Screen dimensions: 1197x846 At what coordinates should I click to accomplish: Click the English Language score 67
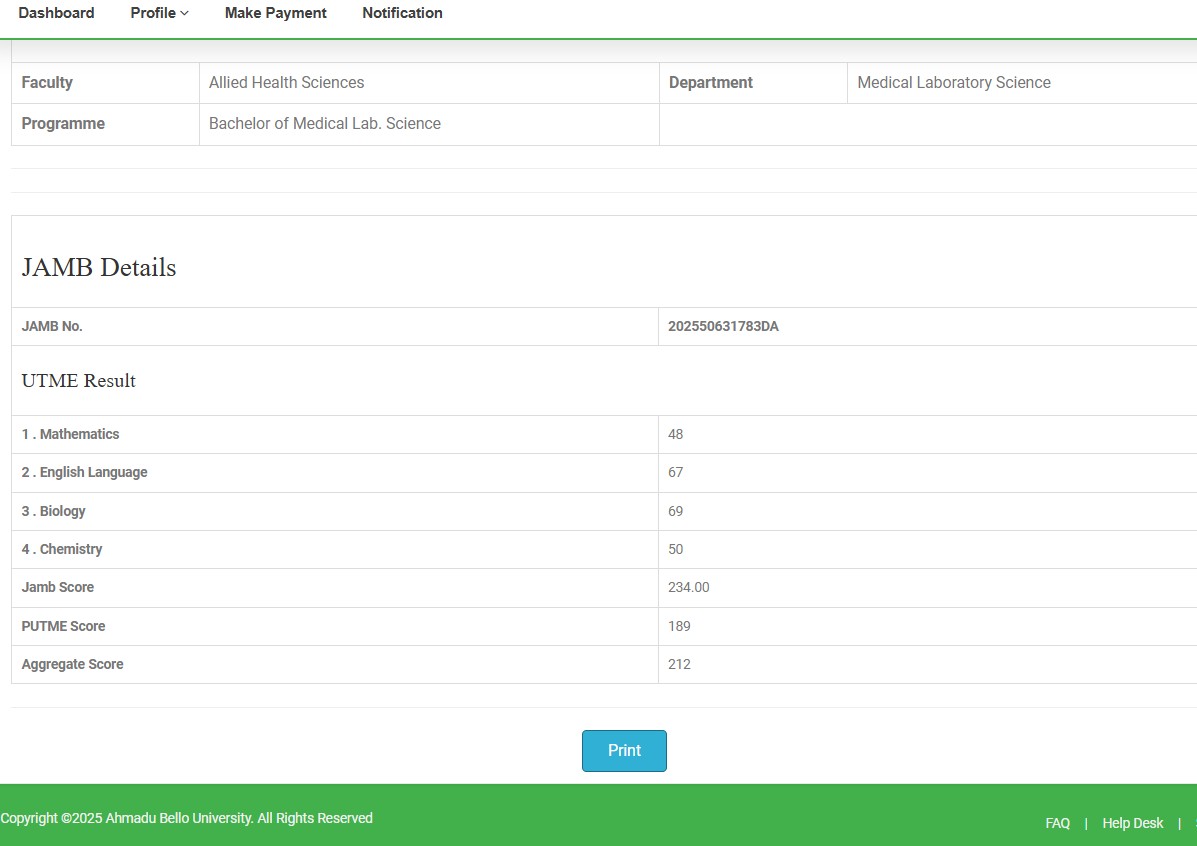(676, 472)
